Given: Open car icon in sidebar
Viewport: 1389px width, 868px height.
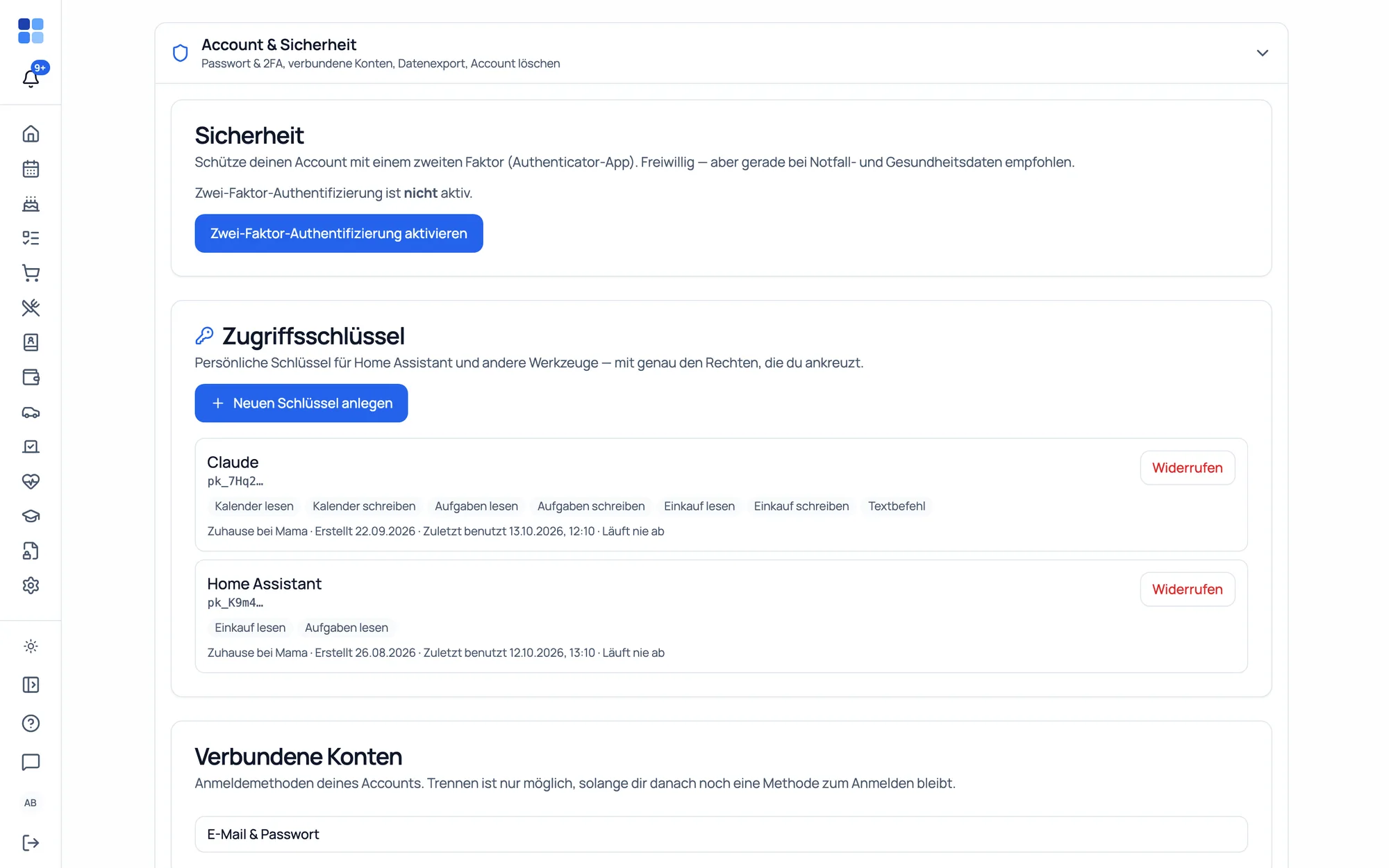Looking at the screenshot, I should tap(31, 412).
